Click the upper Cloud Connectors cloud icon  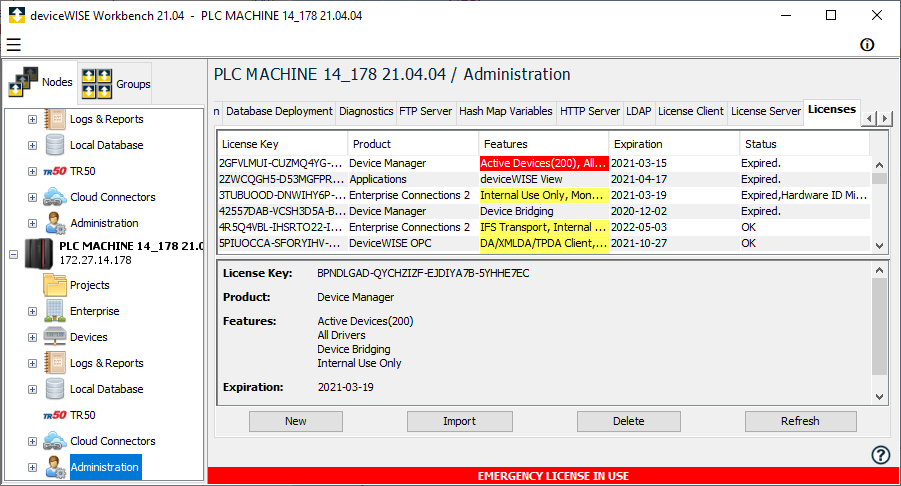55,197
